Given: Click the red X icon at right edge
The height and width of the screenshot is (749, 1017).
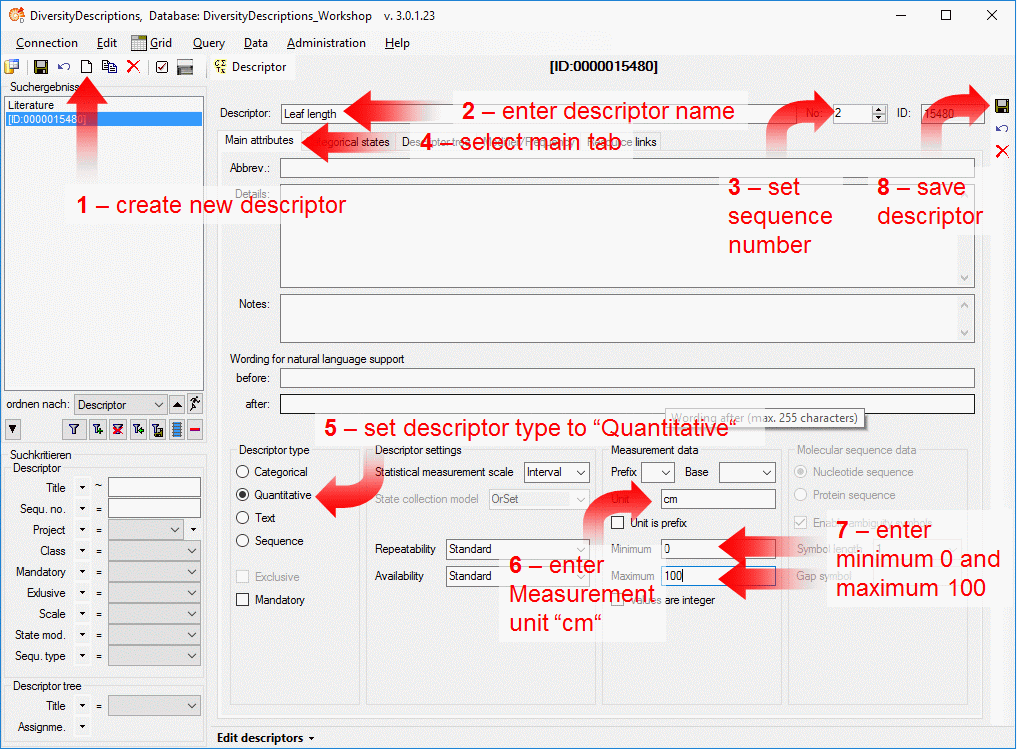Looking at the screenshot, I should 1002,151.
